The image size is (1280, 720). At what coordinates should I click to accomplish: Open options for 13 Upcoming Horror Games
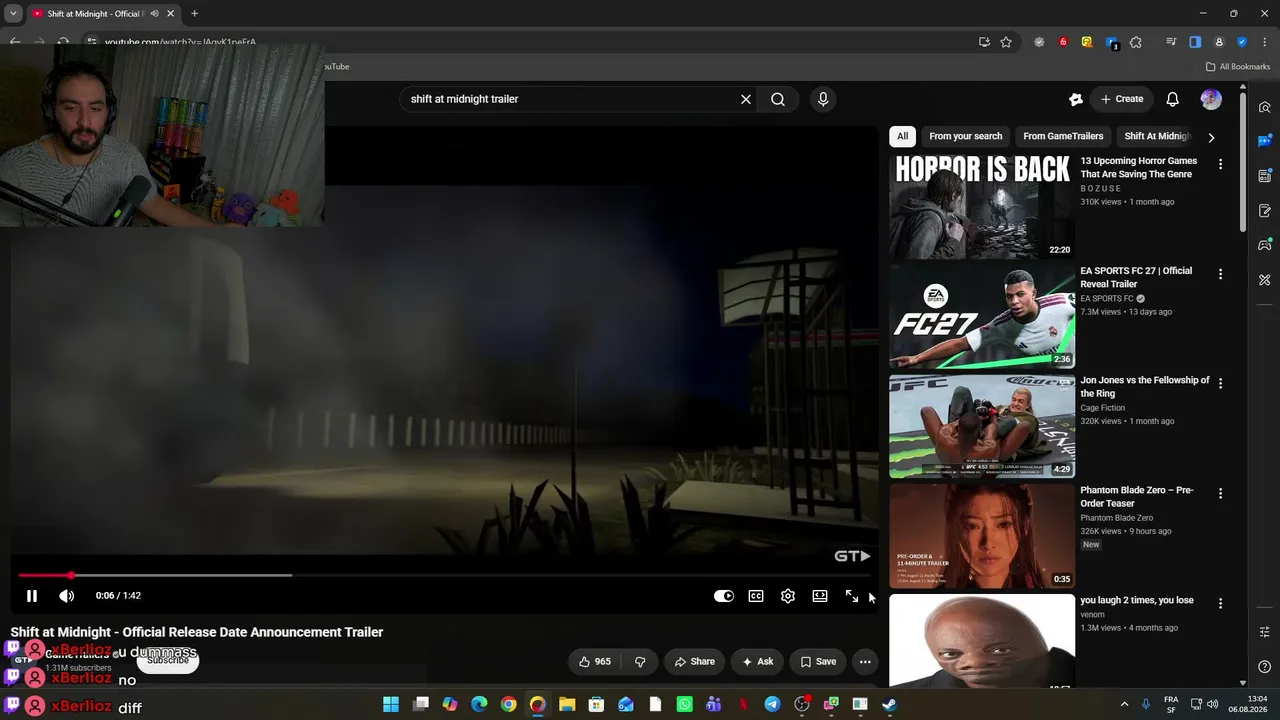point(1220,163)
